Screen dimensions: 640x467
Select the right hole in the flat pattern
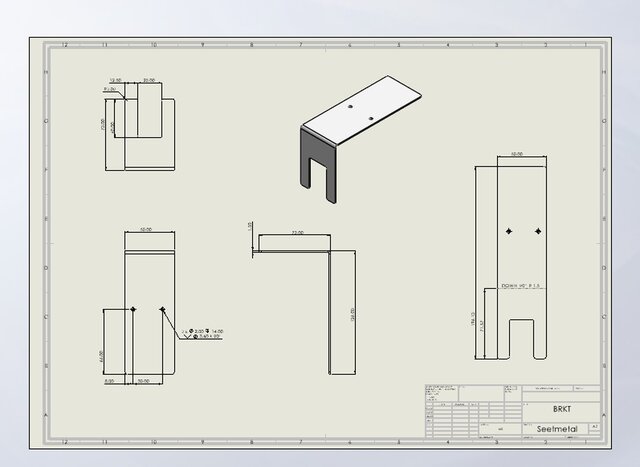(538, 231)
